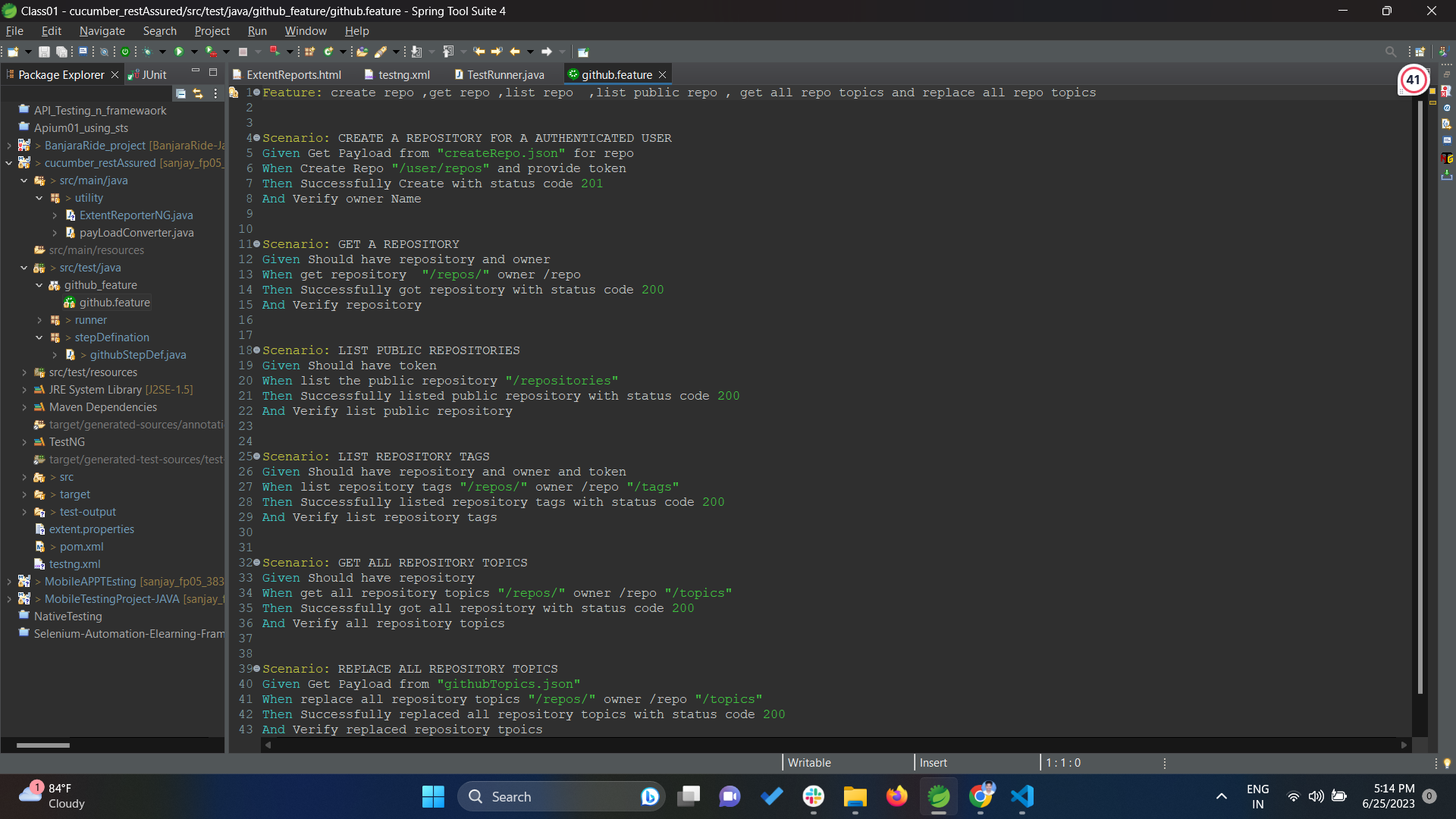
Task: Click the green Run button
Action: pos(179,52)
